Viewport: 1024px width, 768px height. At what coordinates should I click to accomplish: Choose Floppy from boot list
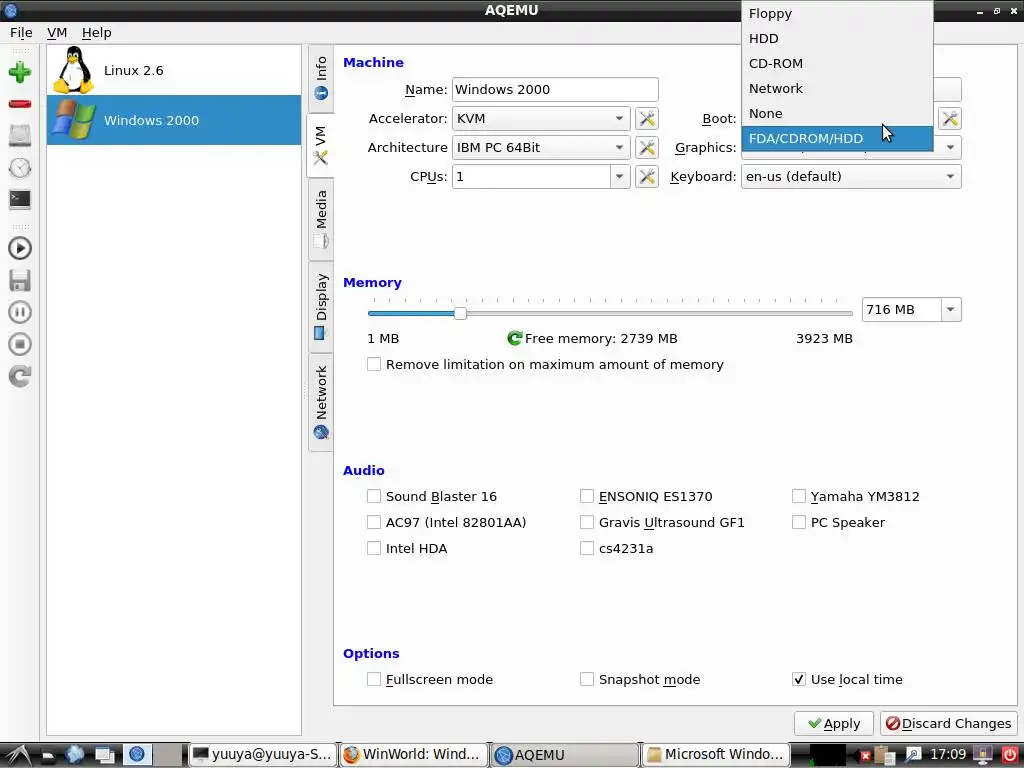tap(837, 14)
